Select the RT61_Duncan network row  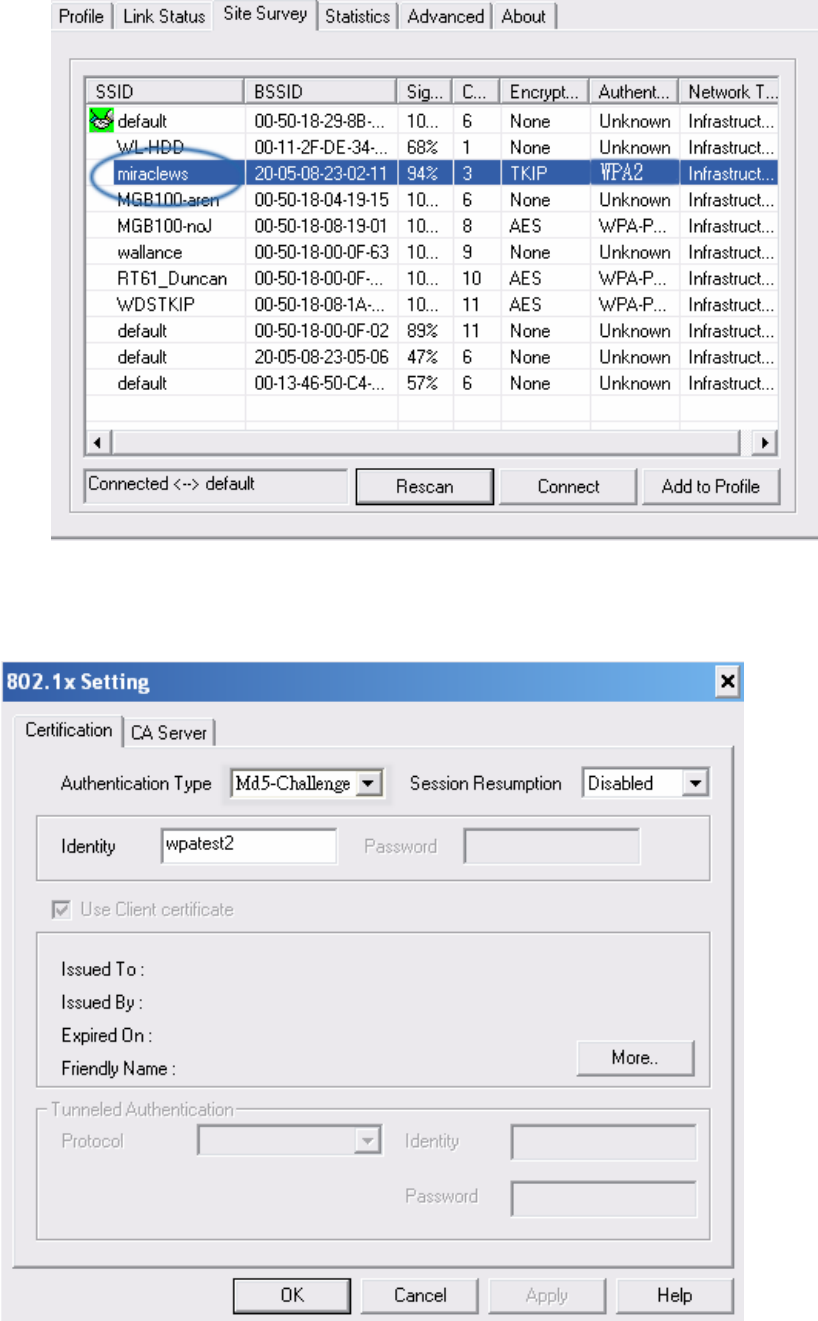click(432, 278)
